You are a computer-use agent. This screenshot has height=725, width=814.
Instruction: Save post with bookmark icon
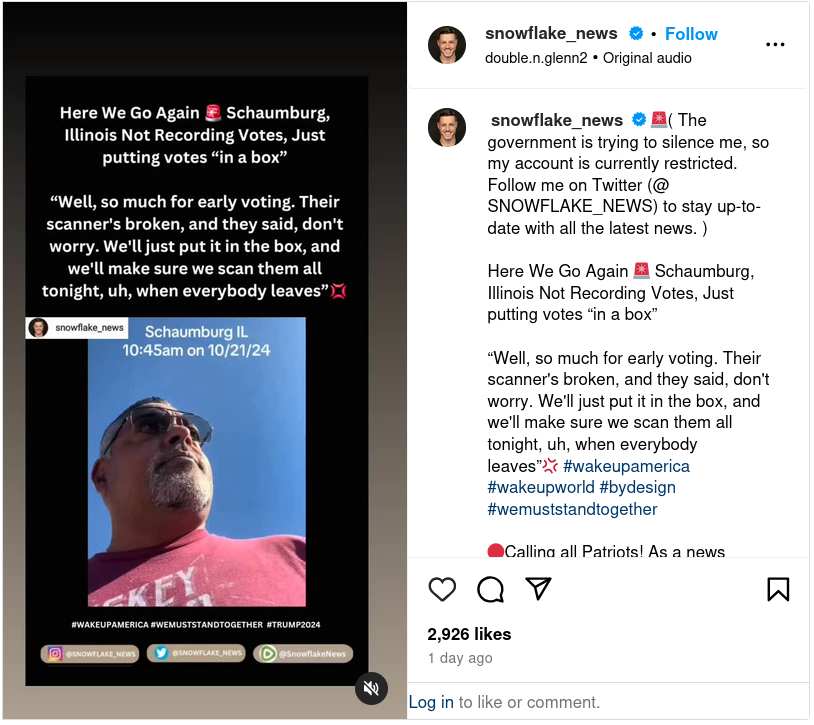[779, 590]
